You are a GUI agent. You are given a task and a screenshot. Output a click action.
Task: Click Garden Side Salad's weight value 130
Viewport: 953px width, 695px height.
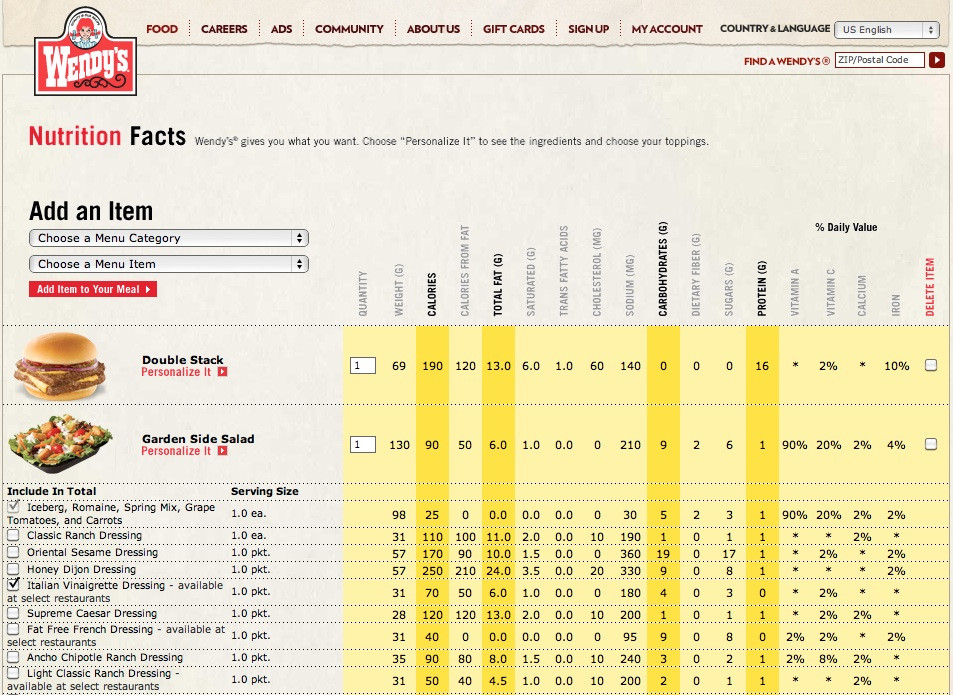pyautogui.click(x=399, y=445)
